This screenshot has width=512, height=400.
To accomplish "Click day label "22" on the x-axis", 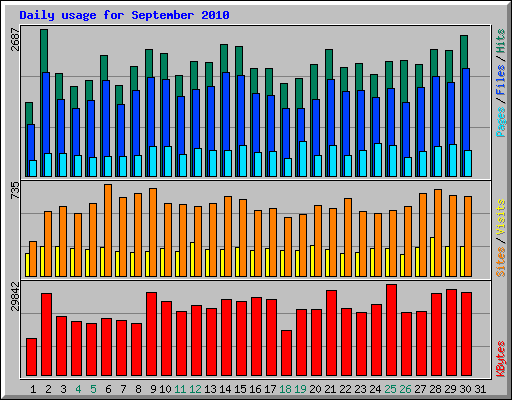I will [x=345, y=389].
